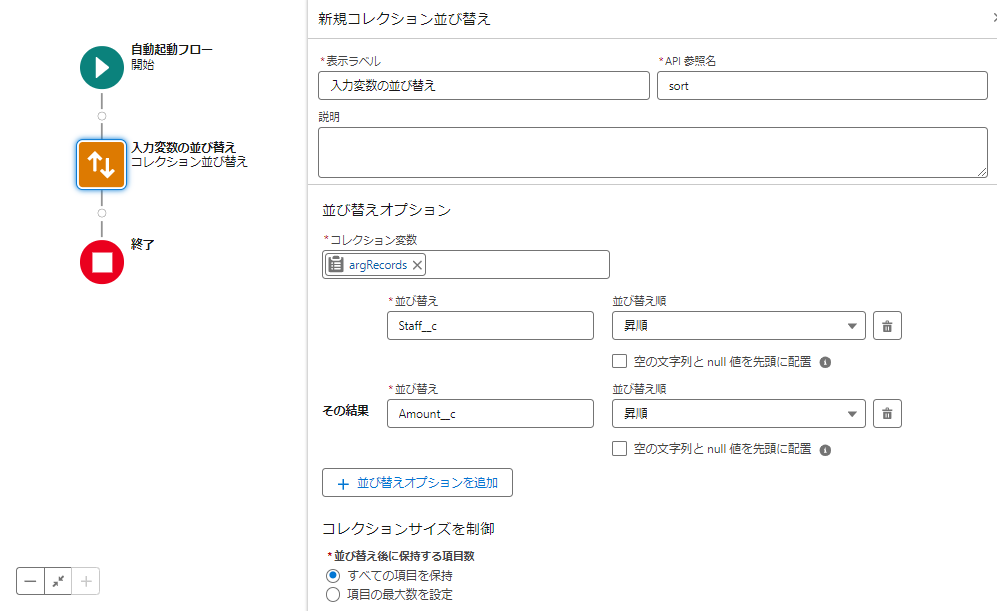Click the green Start flow play icon
This screenshot has width=997, height=611.
pyautogui.click(x=102, y=67)
